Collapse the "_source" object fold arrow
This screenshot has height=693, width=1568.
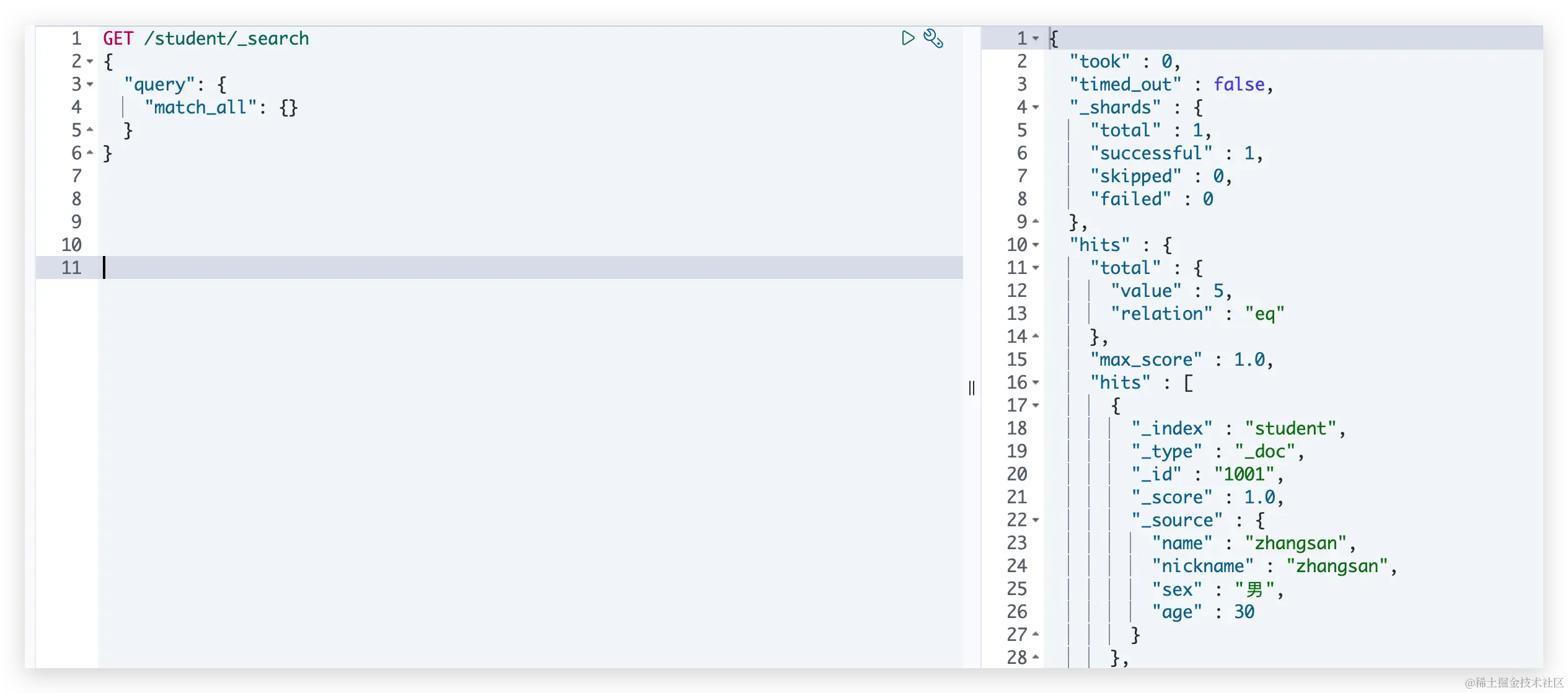(1036, 520)
